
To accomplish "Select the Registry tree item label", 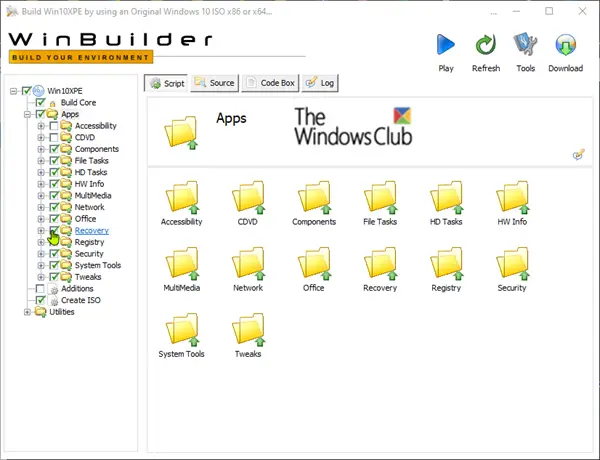I will tap(90, 242).
